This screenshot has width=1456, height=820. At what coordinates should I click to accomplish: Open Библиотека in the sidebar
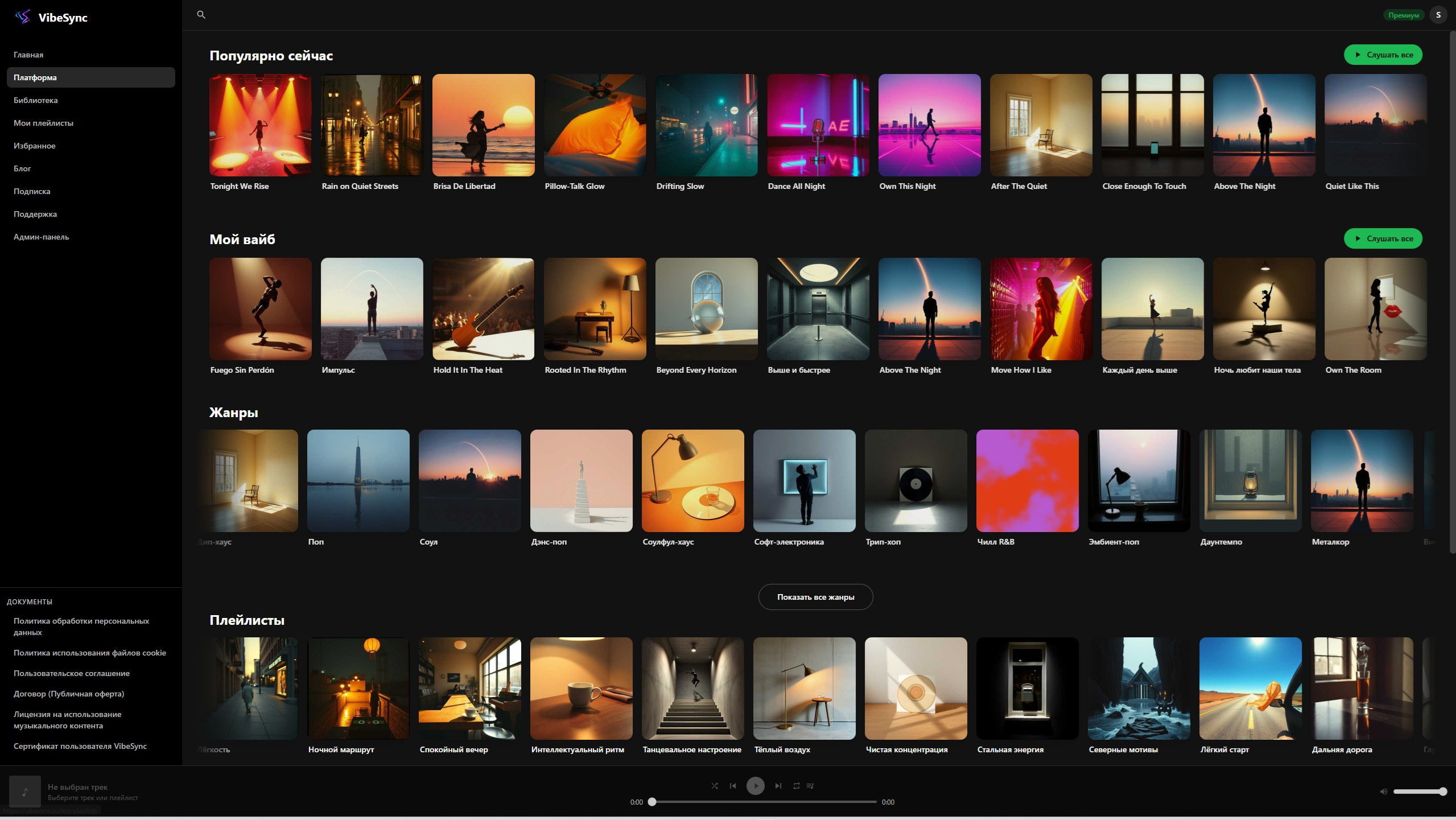(35, 100)
